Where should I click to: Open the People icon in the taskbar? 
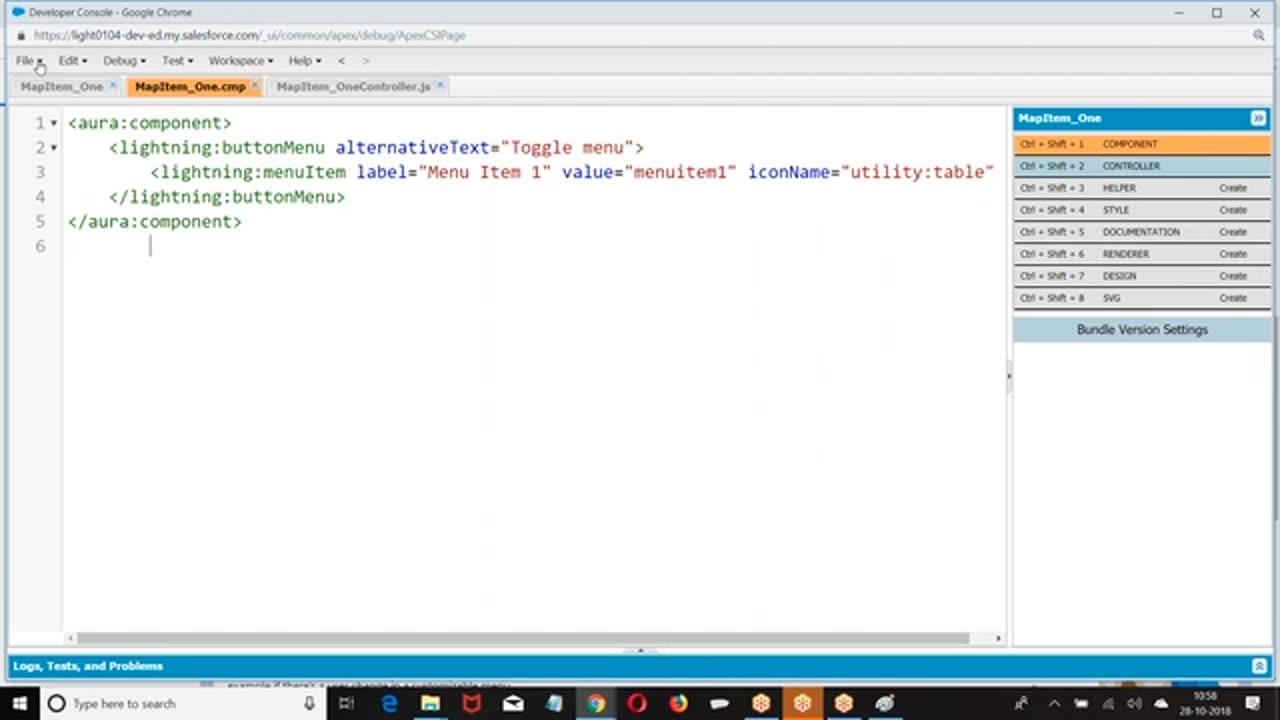(x=1020, y=704)
